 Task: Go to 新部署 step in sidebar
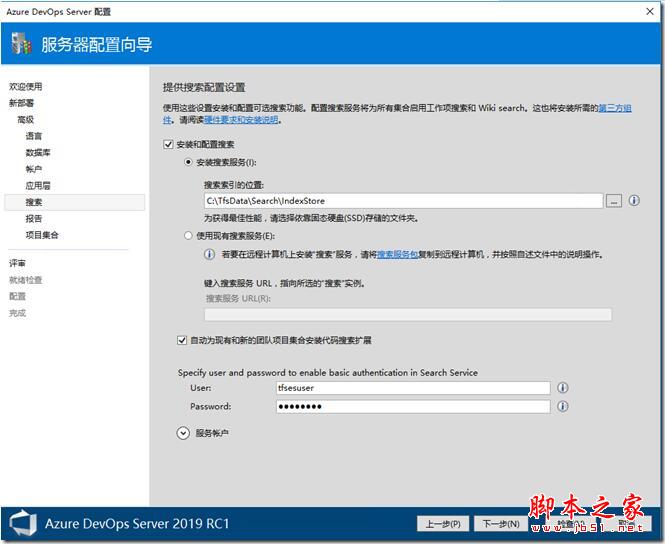[x=22, y=103]
